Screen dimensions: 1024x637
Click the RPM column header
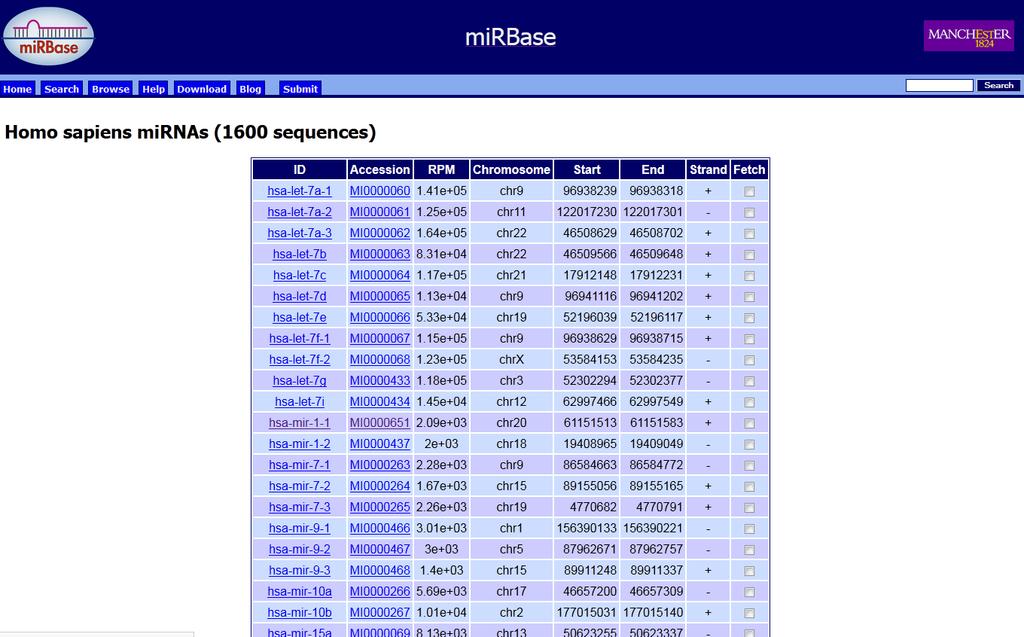click(x=441, y=170)
